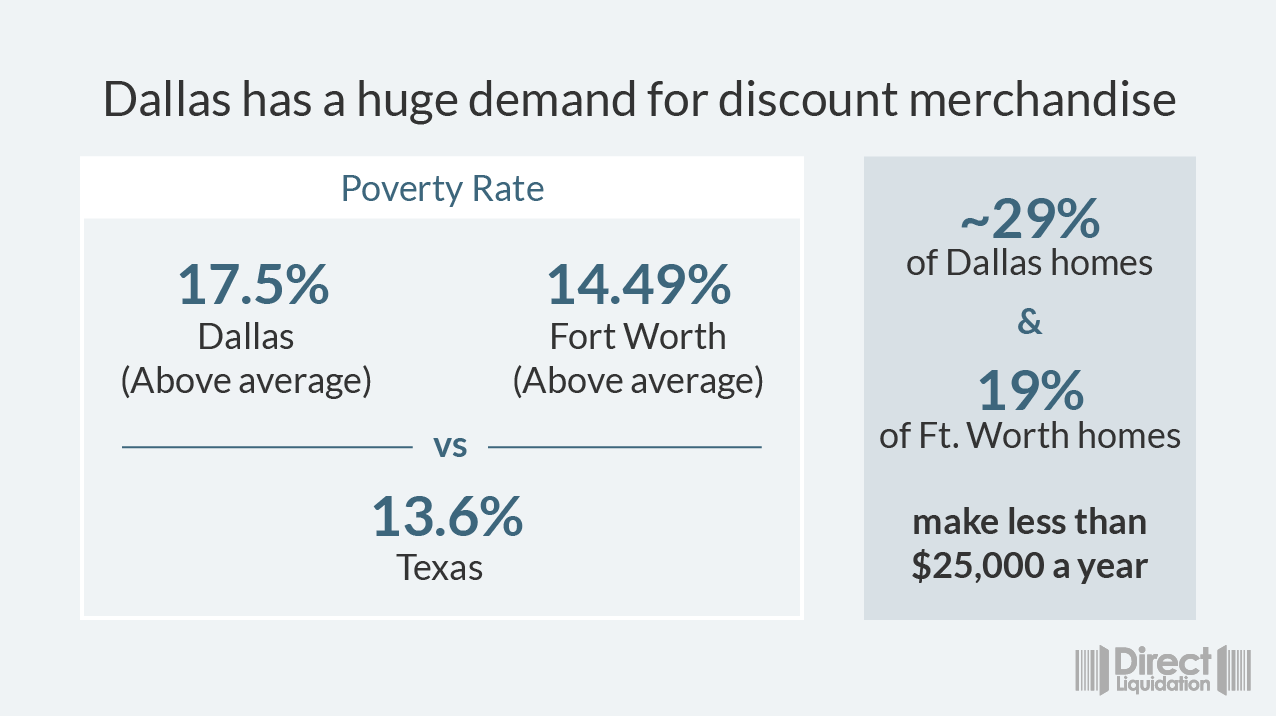Click Above average text under Fort Worth
This screenshot has width=1276, height=716.
click(638, 381)
